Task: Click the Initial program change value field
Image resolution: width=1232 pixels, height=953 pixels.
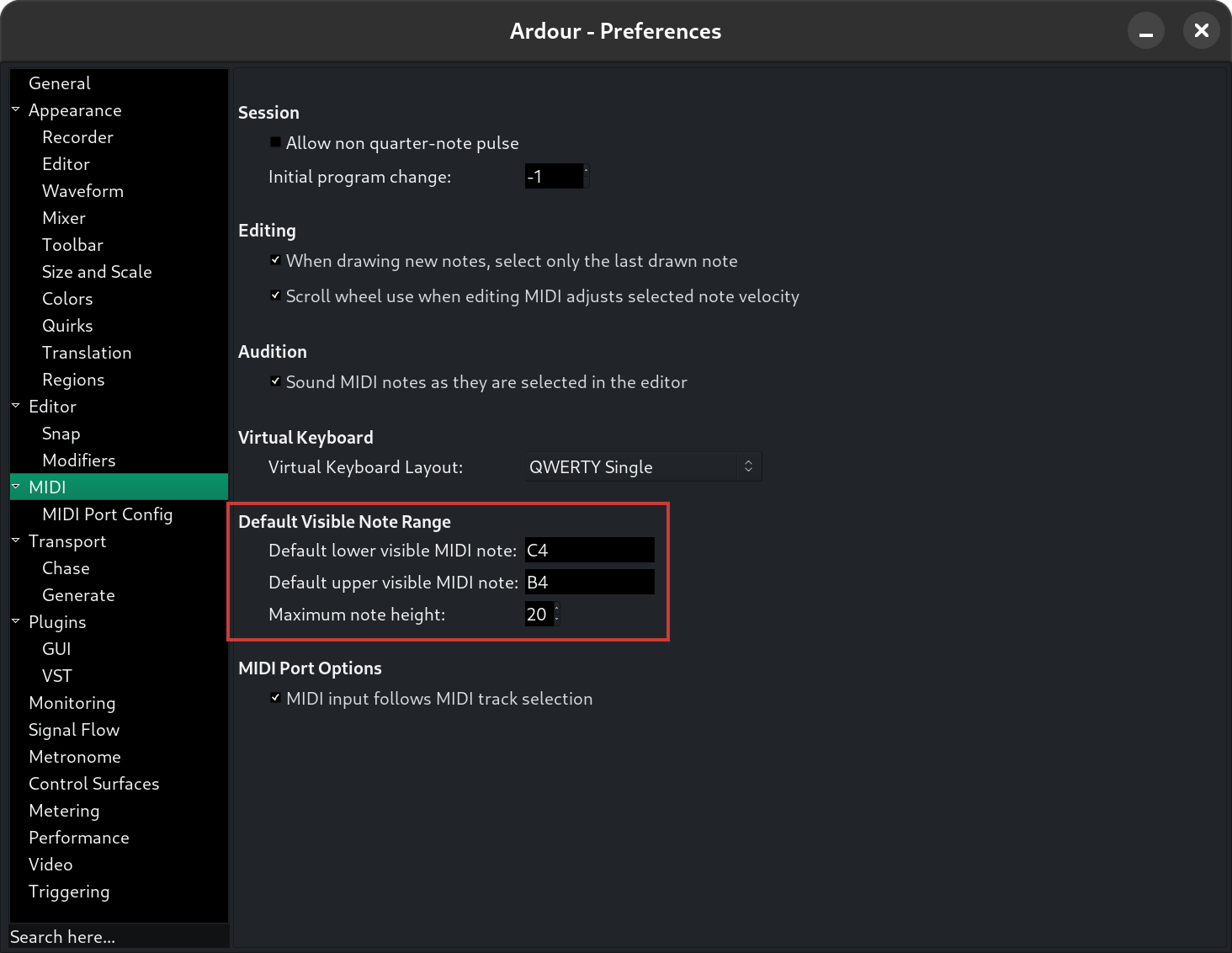Action: [x=554, y=176]
